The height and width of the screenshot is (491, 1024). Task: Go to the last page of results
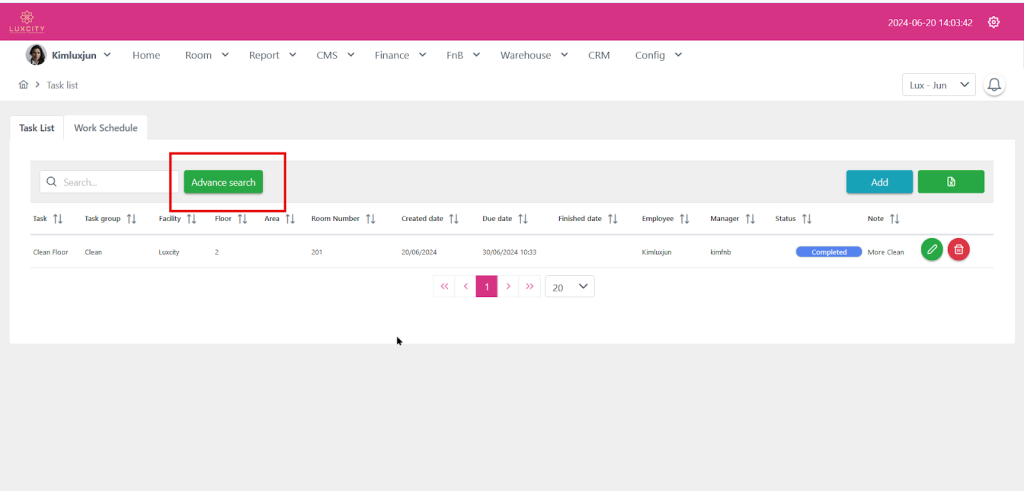pyautogui.click(x=530, y=287)
